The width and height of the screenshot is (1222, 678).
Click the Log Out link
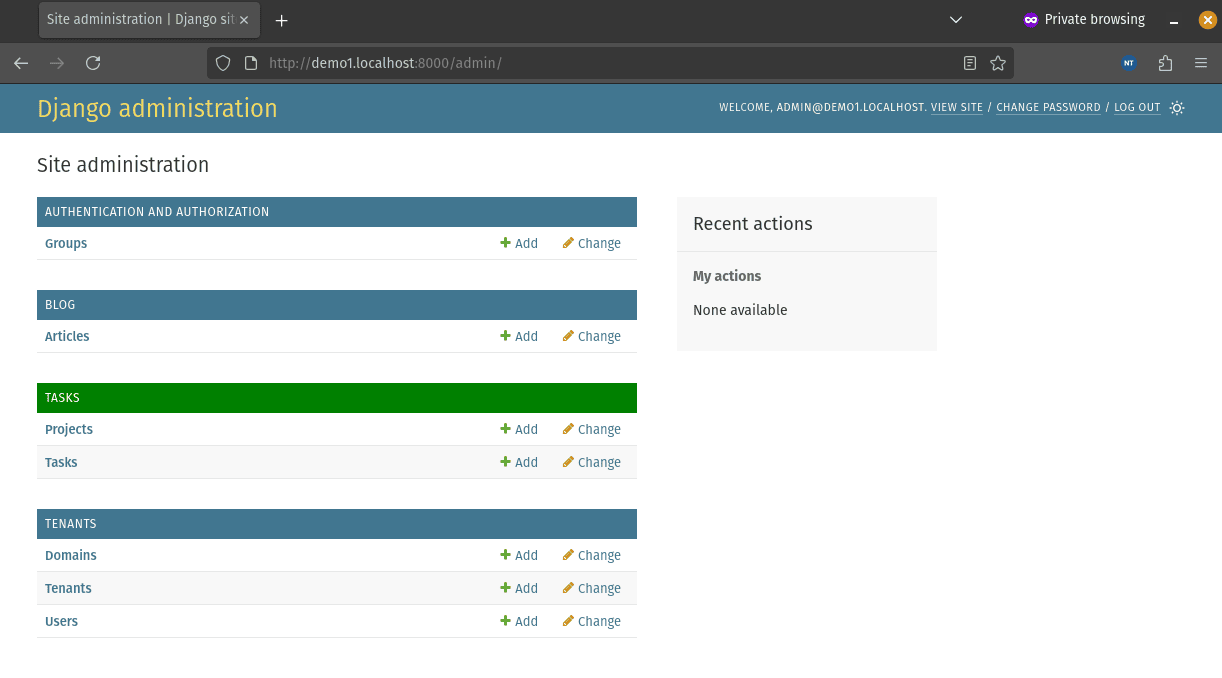(1137, 108)
